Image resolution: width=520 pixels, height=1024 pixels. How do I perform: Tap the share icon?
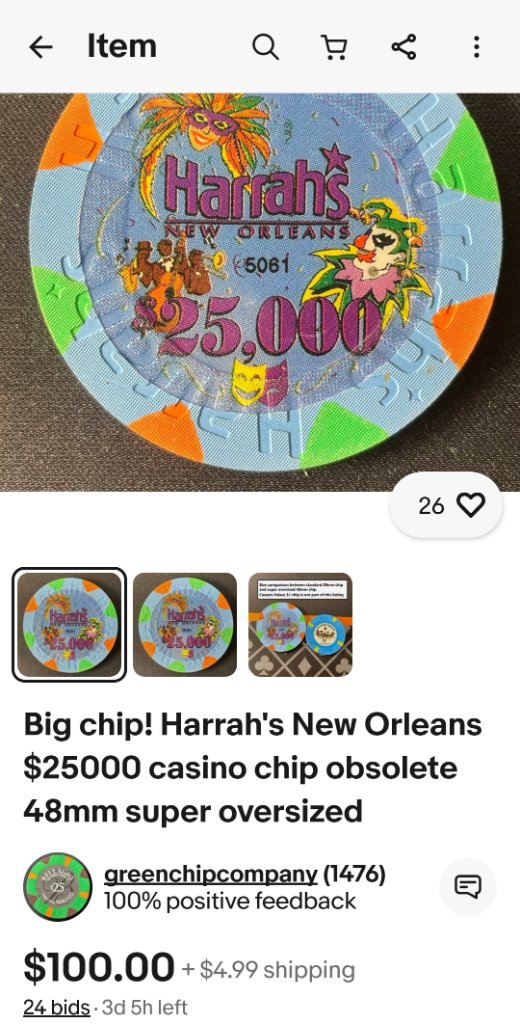point(404,47)
